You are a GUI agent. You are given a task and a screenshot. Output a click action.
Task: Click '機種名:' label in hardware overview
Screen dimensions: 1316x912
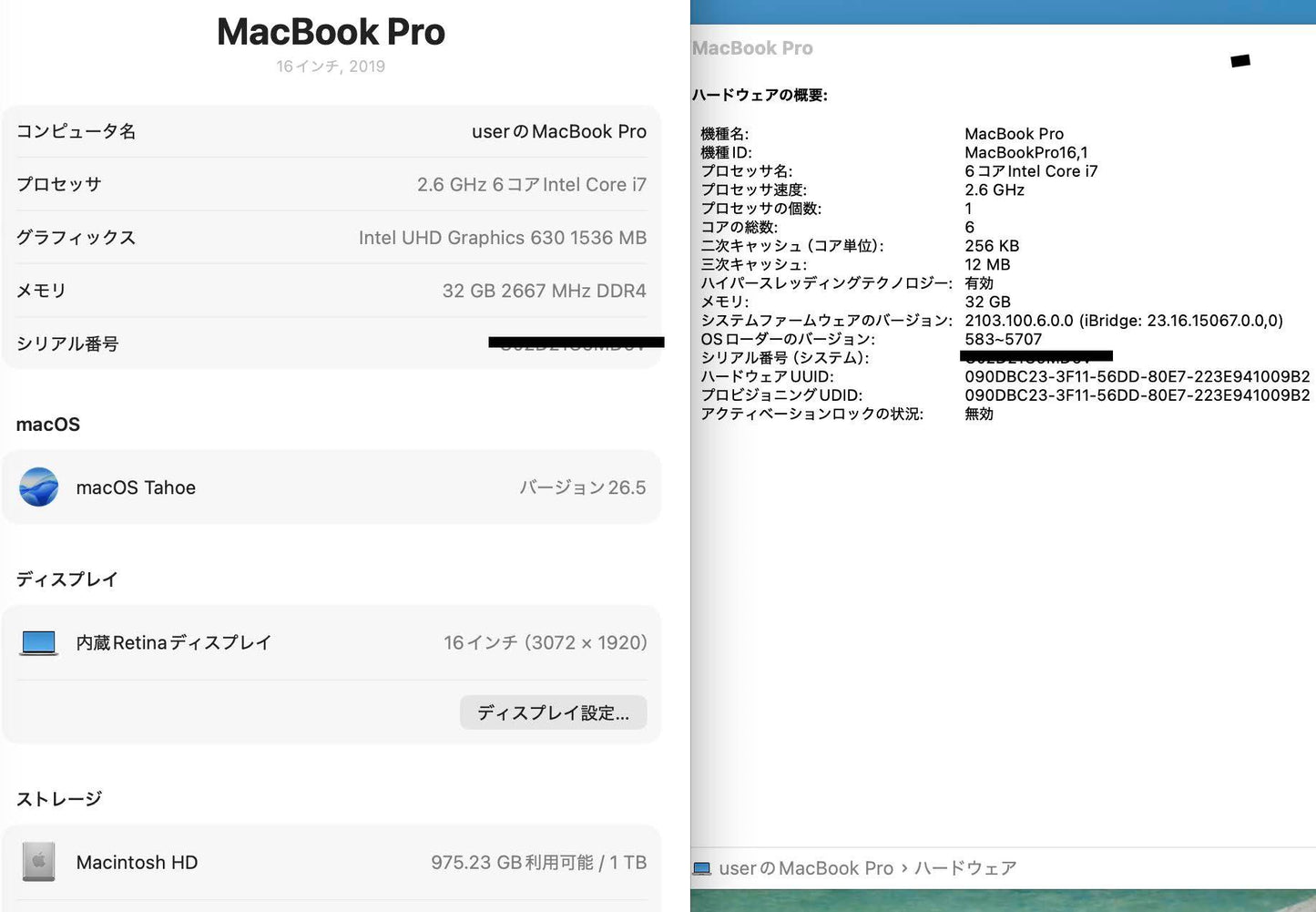pos(725,134)
